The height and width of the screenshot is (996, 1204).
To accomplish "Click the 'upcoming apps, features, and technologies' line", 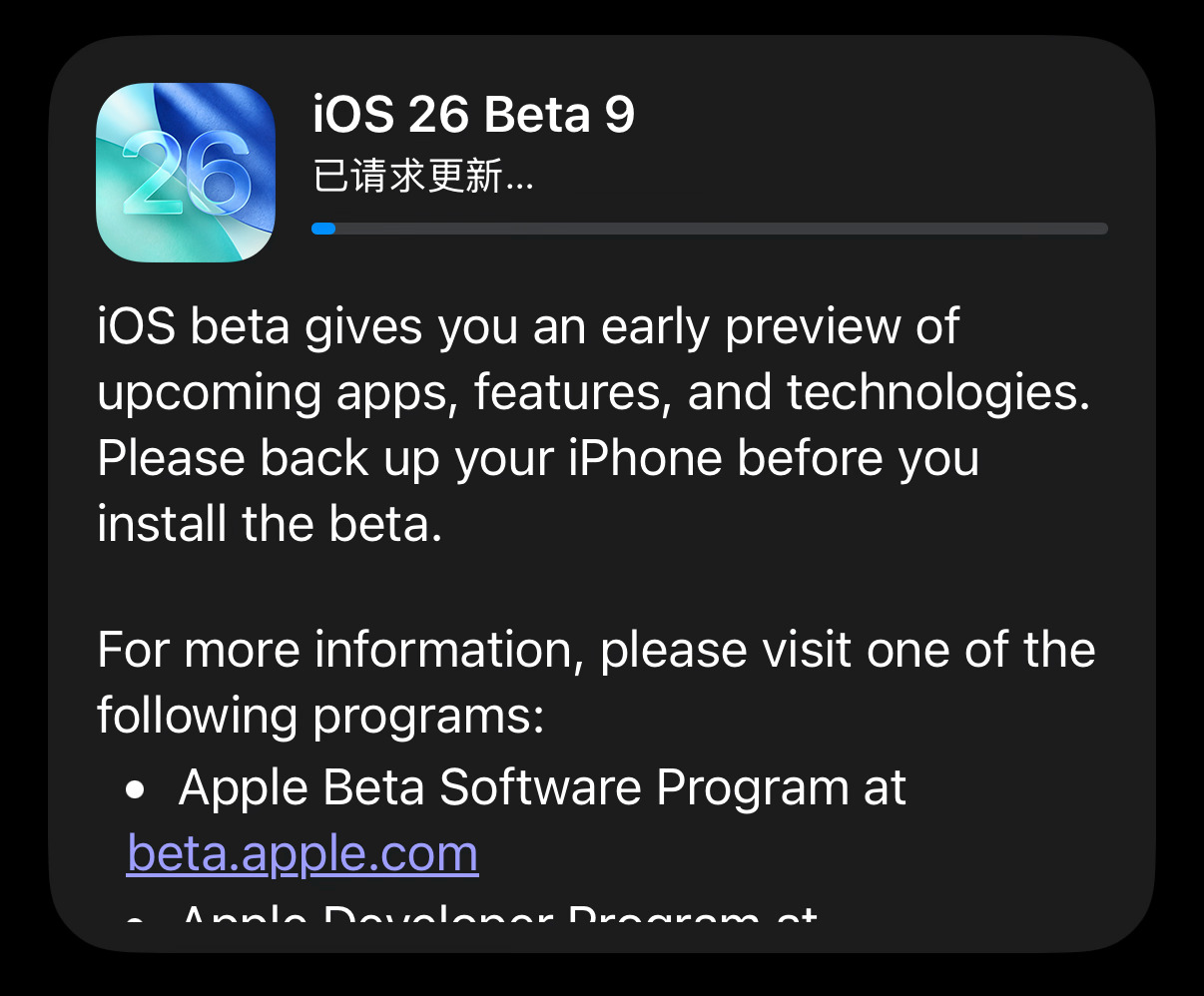I will [x=594, y=393].
